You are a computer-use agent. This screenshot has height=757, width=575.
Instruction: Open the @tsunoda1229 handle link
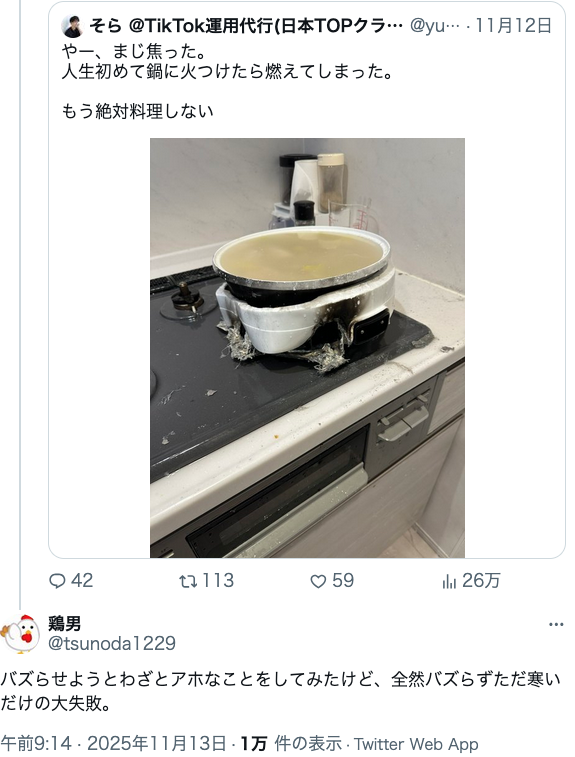click(x=112, y=644)
